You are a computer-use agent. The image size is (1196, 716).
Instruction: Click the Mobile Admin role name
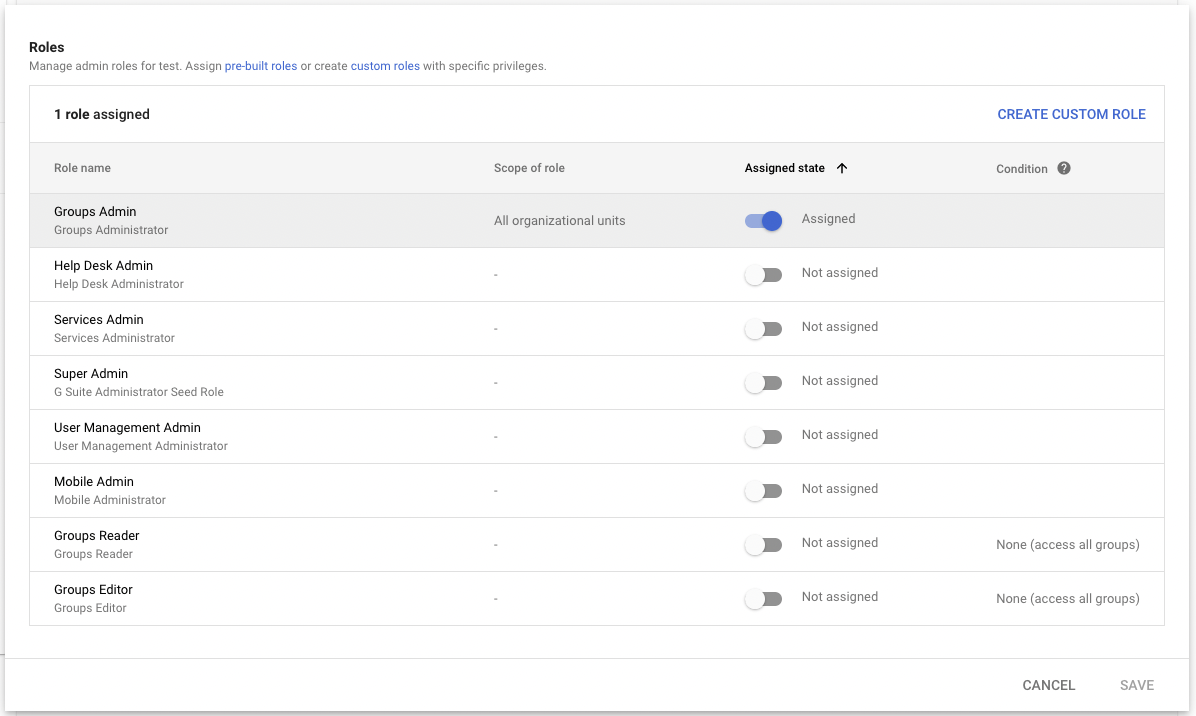point(94,482)
